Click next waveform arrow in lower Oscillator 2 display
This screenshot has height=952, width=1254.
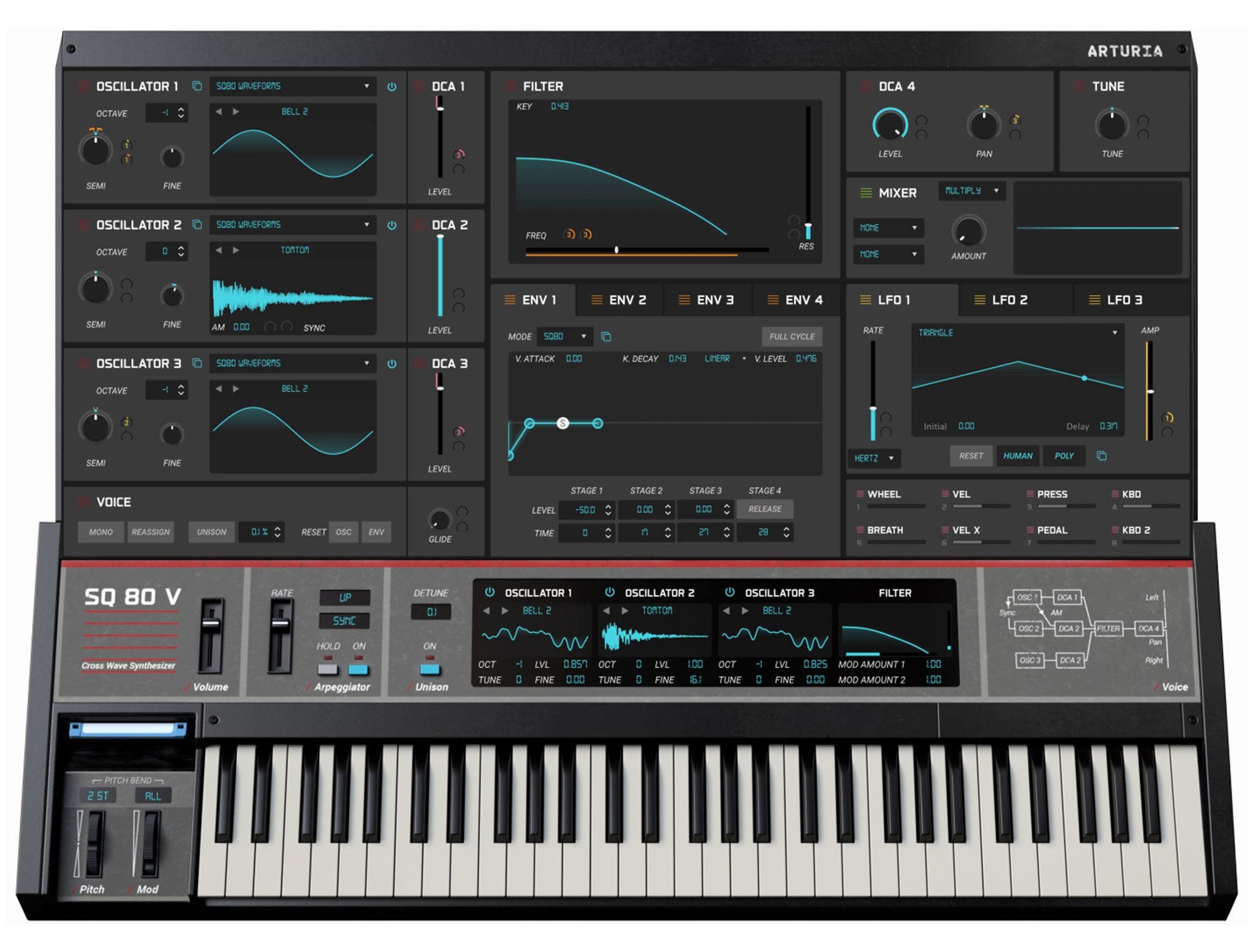pyautogui.click(x=625, y=610)
